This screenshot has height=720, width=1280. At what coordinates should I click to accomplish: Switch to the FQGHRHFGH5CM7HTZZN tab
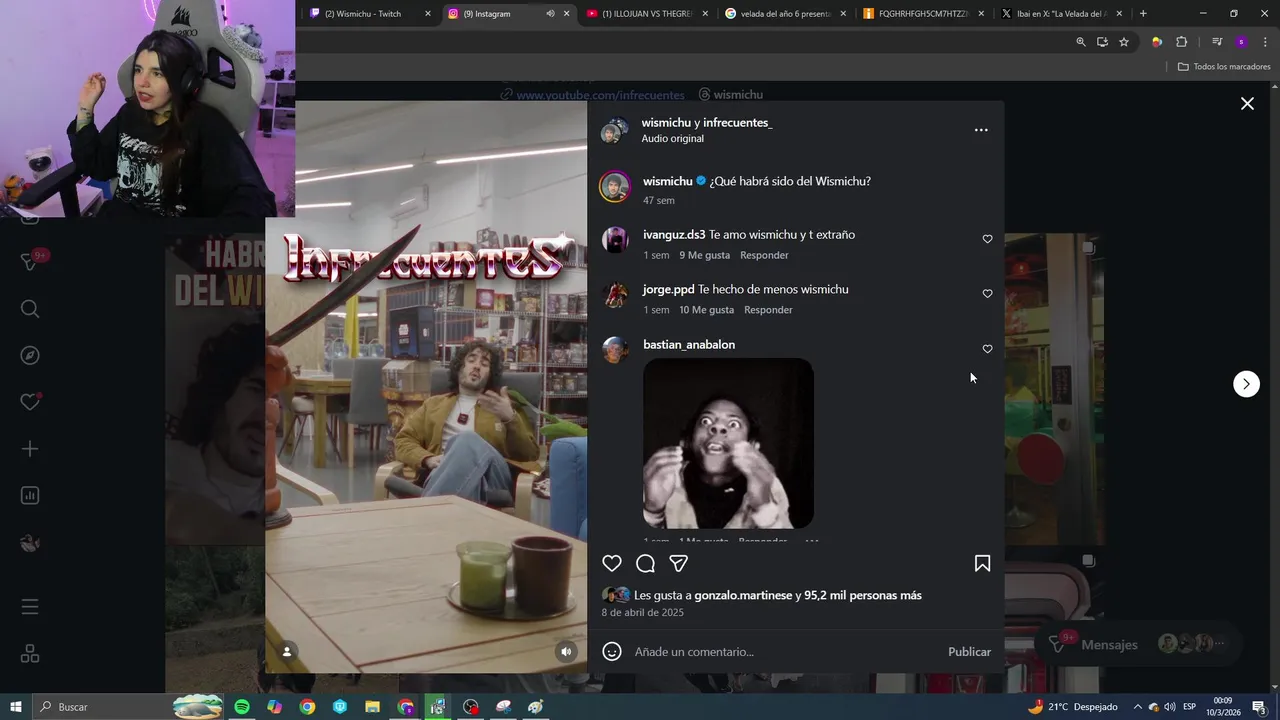point(924,14)
